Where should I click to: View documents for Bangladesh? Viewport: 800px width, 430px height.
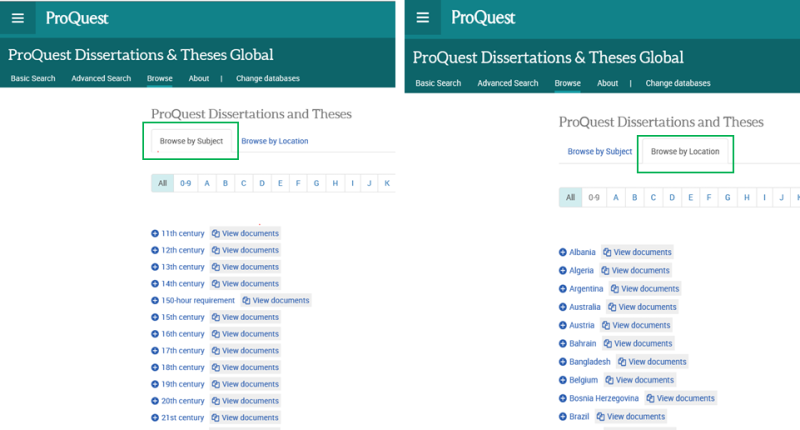pos(652,362)
